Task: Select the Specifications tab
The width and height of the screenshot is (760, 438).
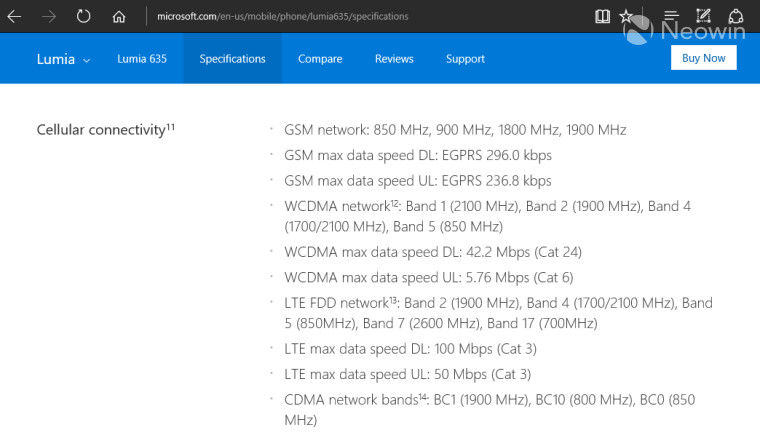Action: click(232, 59)
